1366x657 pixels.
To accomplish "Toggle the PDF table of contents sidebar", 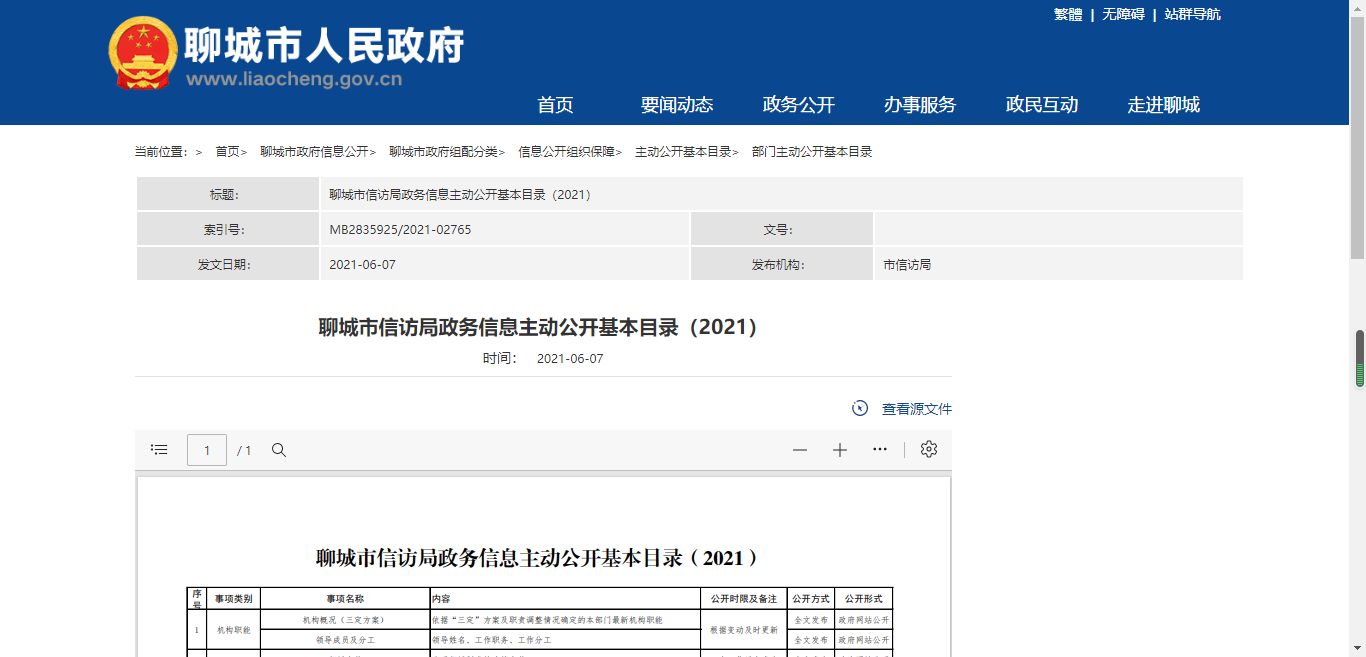I will tap(159, 450).
